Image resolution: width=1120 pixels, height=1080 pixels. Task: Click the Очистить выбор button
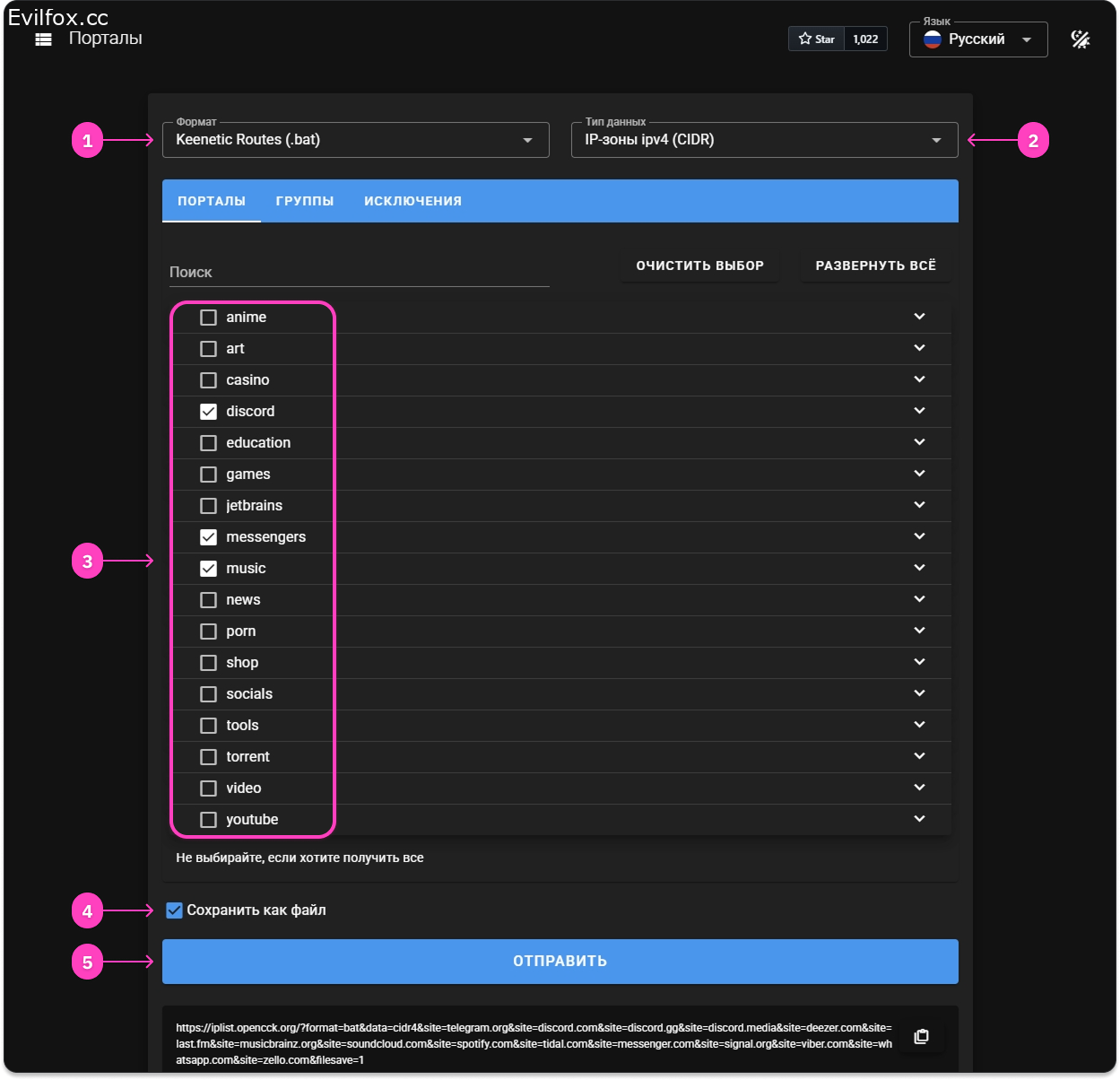point(699,266)
